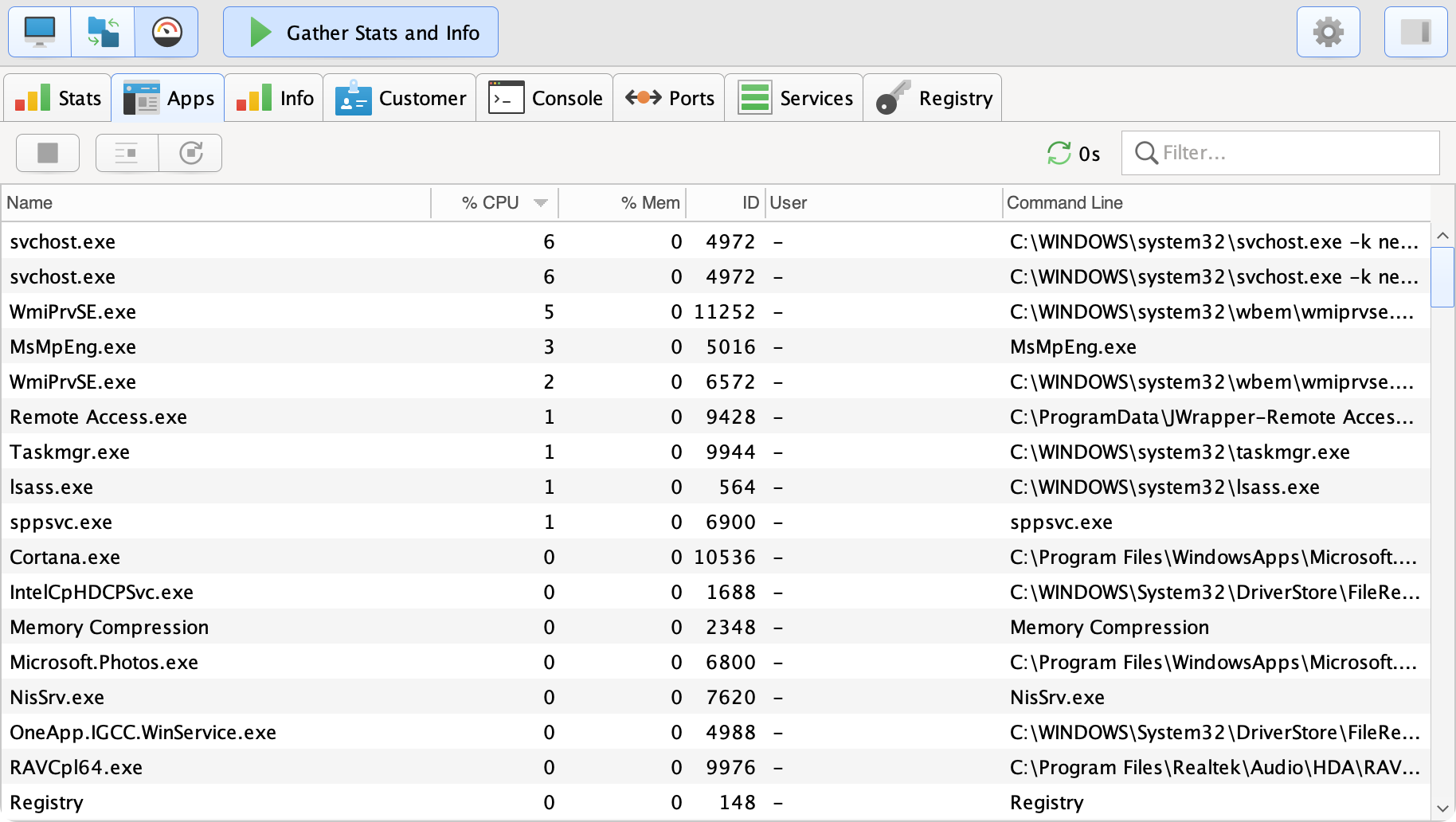Toggle the side panel button at top right
Viewport: 1456px width, 822px height.
[1415, 32]
